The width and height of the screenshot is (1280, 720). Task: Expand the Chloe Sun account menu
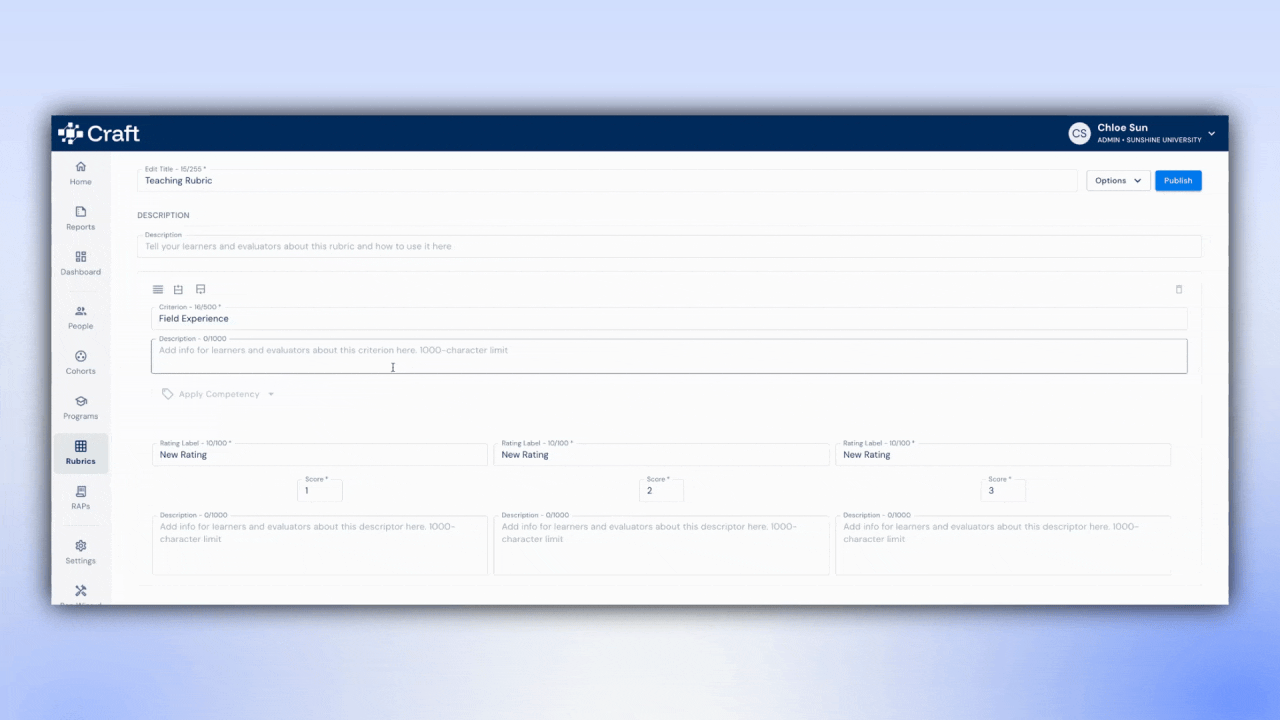[x=1143, y=133]
